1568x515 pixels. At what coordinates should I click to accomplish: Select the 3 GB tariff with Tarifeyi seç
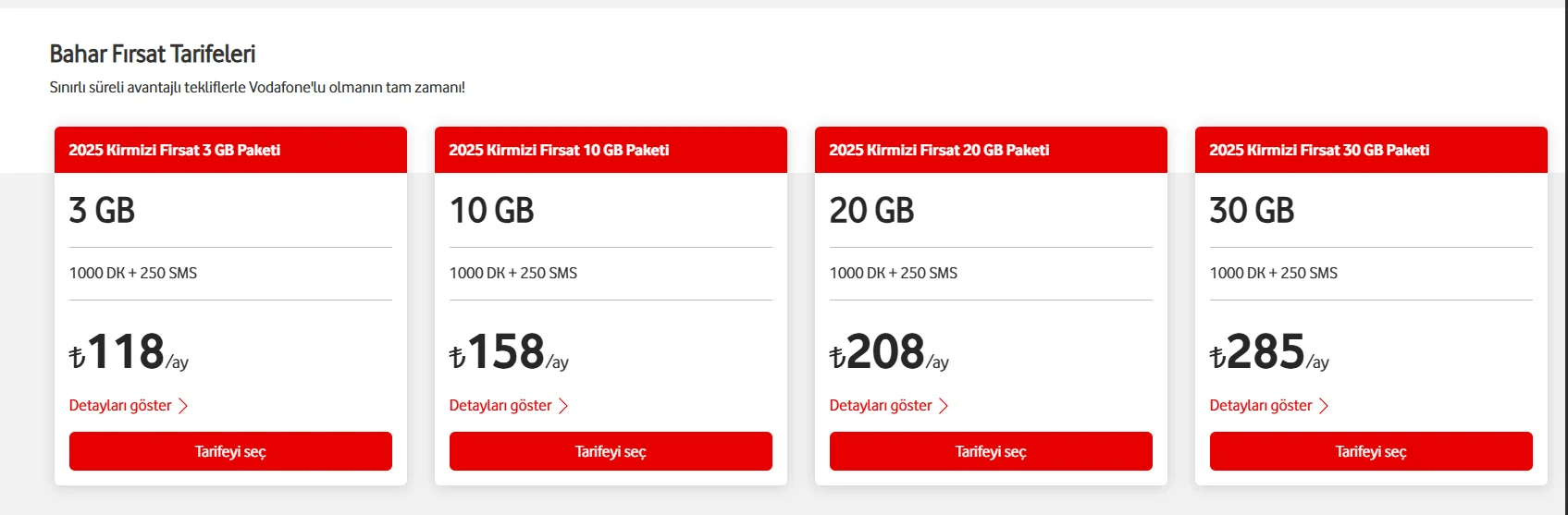click(230, 451)
